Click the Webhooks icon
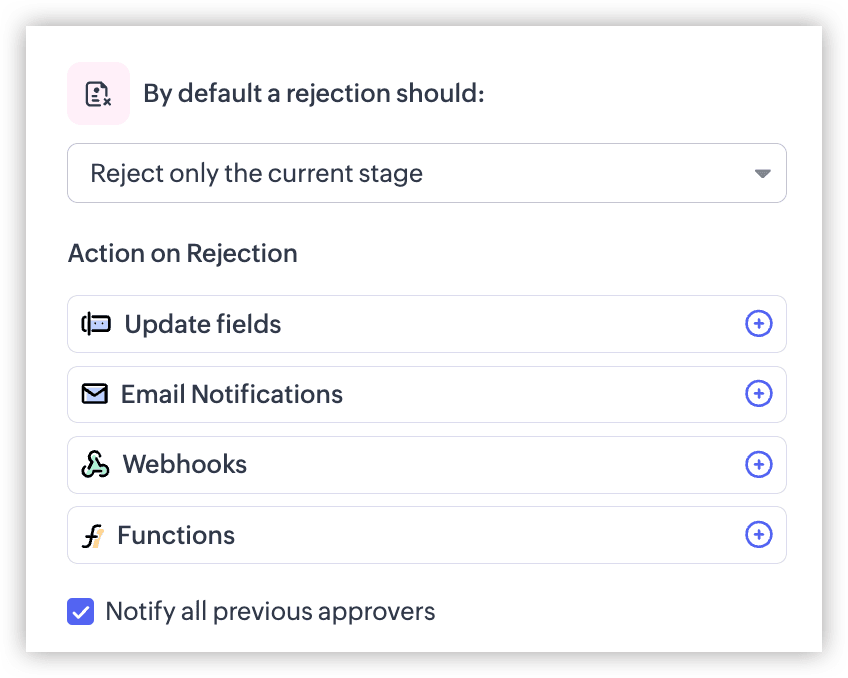 pos(95,464)
